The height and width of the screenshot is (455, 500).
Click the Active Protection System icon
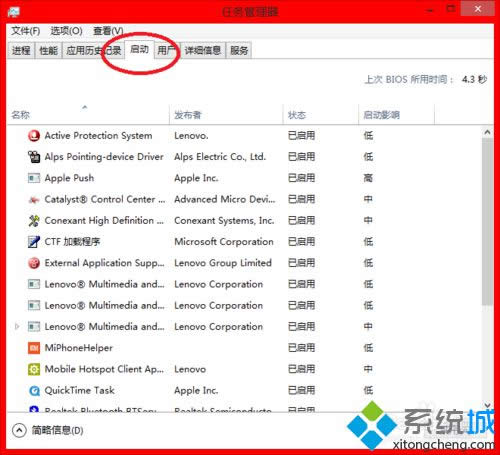tap(34, 136)
